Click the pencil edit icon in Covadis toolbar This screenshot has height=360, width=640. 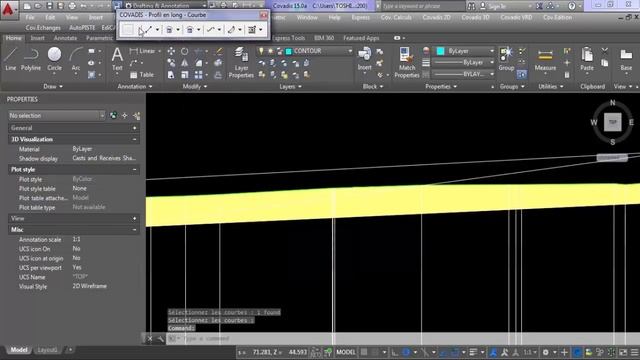pos(231,30)
